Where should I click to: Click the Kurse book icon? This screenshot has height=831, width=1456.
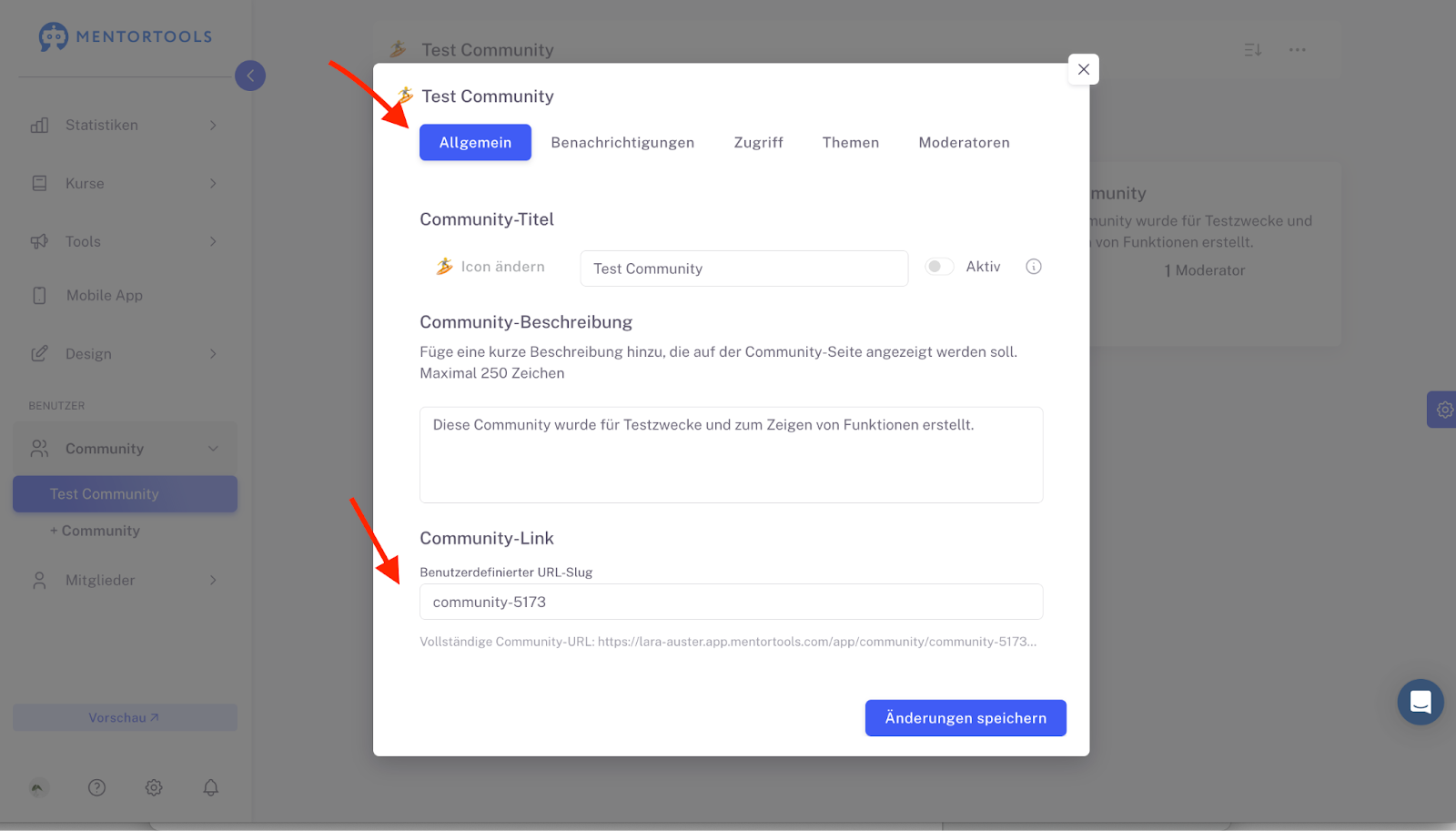coord(39,184)
